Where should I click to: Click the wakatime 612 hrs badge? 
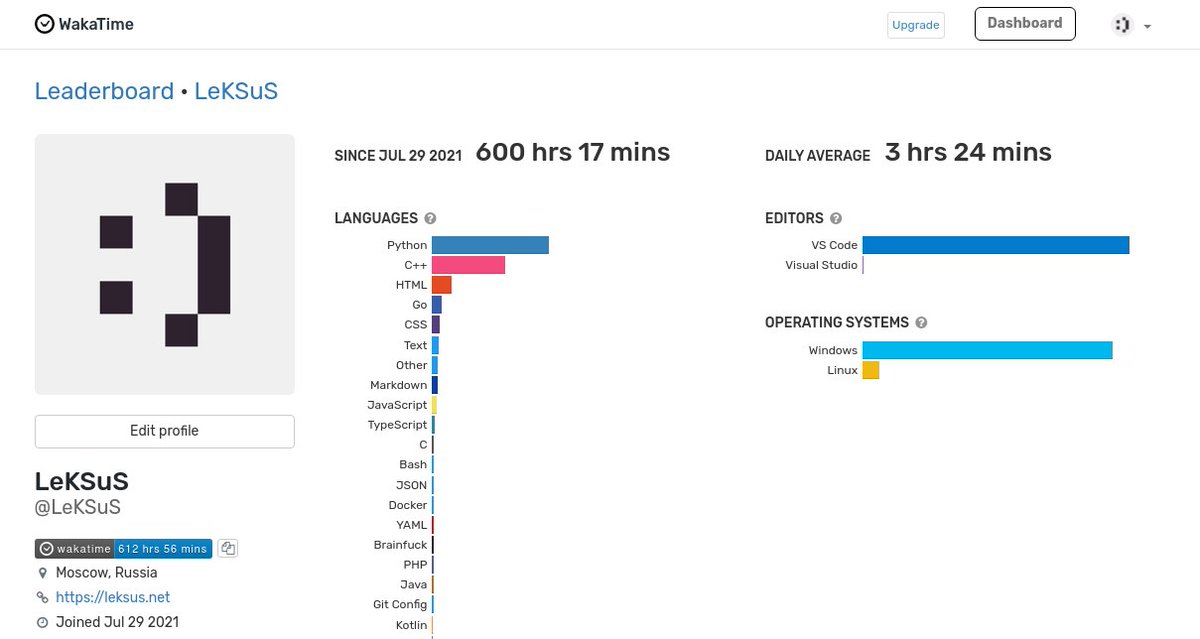(124, 548)
